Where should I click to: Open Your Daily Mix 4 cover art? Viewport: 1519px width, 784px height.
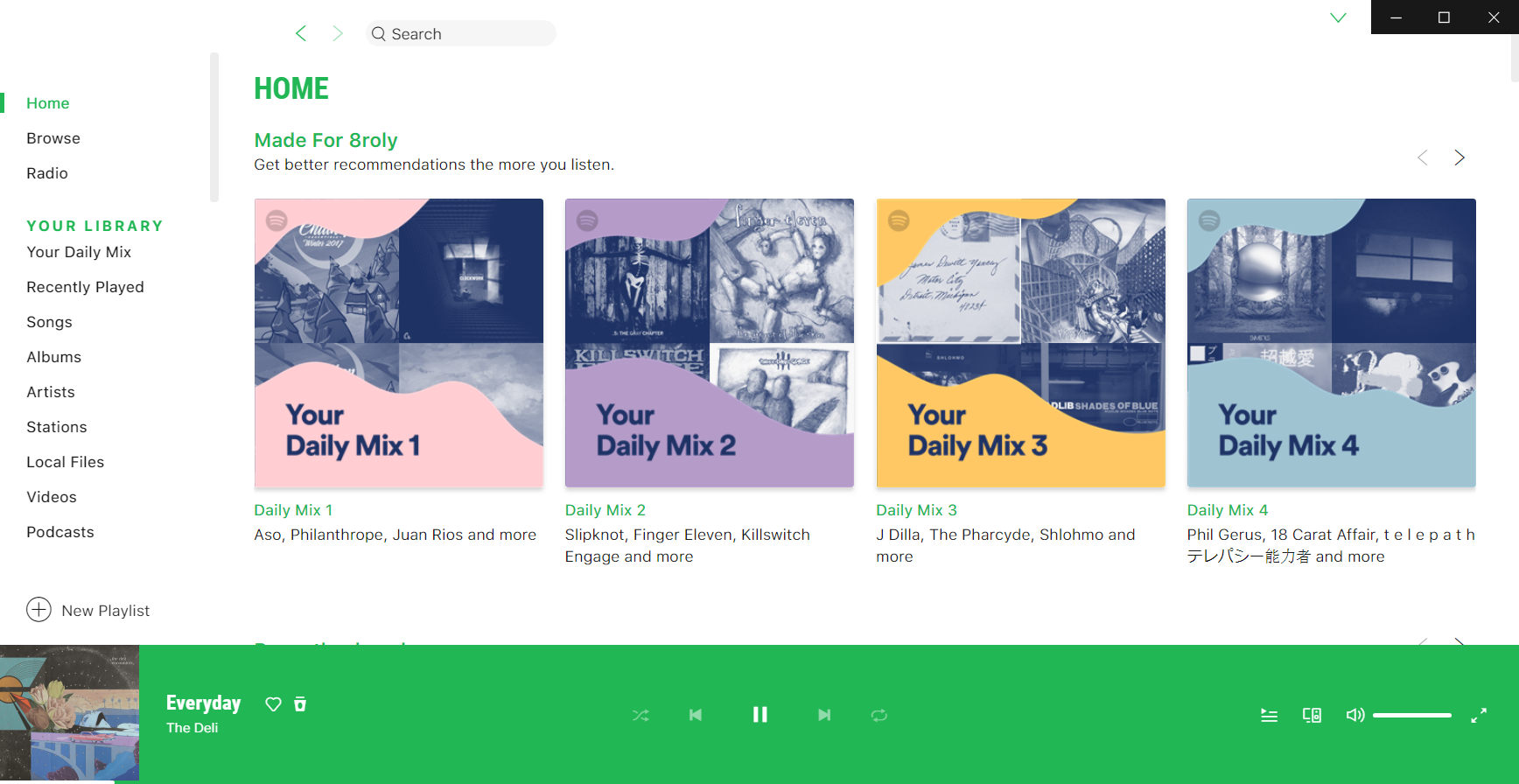click(x=1332, y=343)
